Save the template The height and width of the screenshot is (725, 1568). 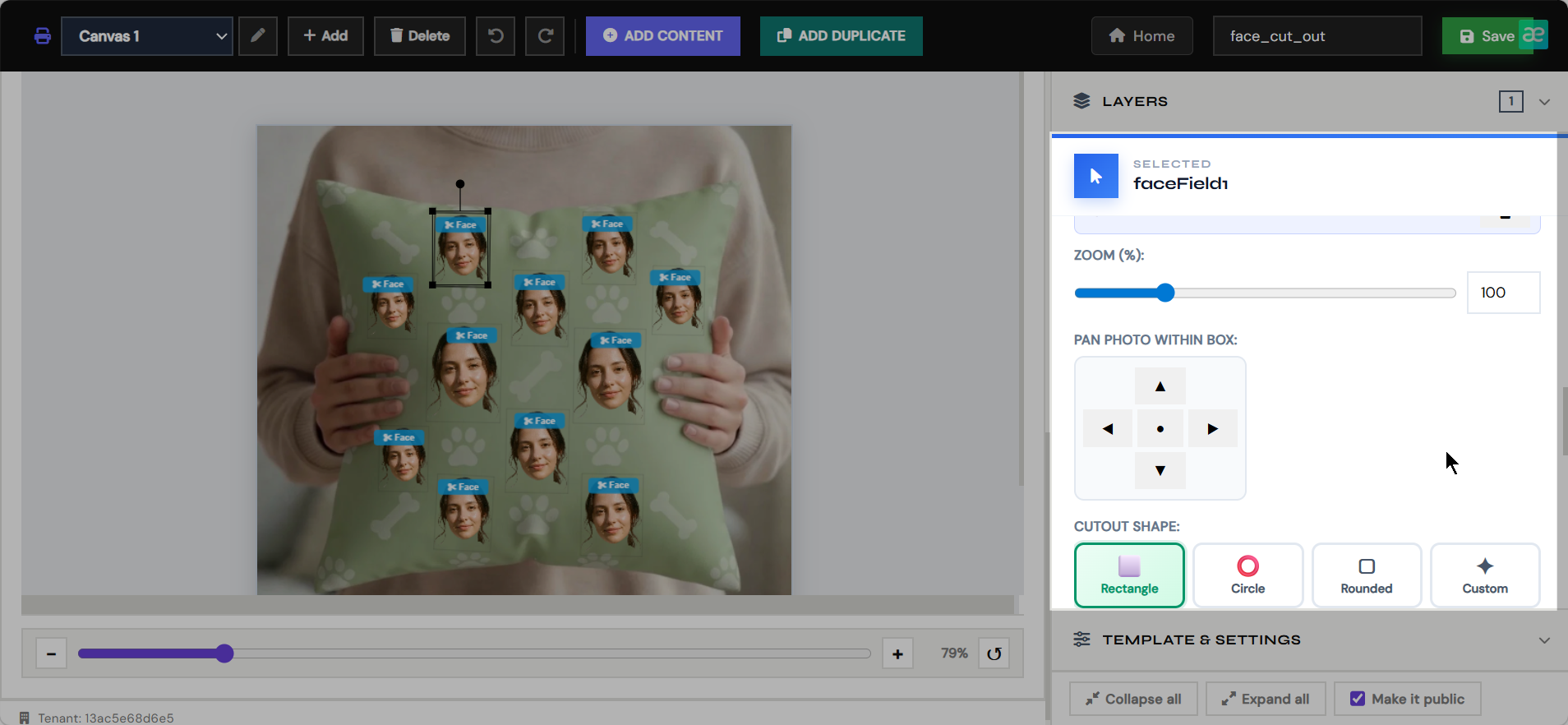(1487, 36)
